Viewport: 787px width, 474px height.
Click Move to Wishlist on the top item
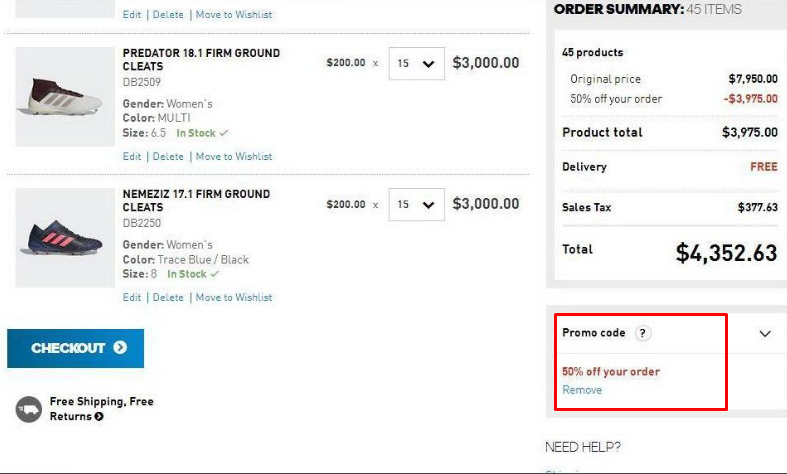[x=234, y=15]
